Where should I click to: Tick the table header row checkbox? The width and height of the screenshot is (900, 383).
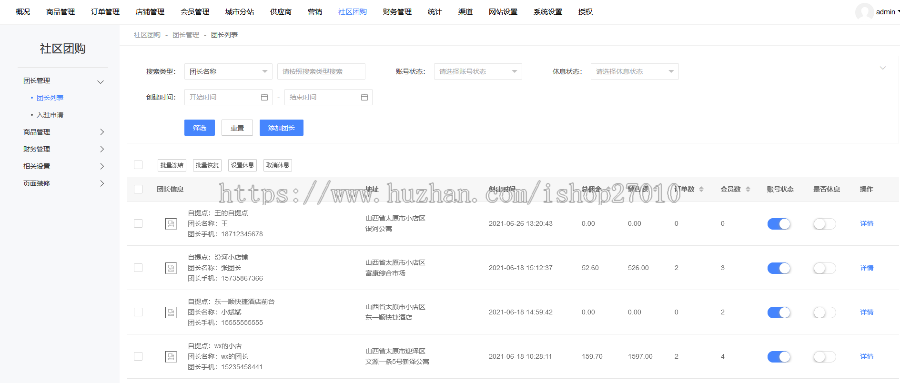click(x=138, y=189)
